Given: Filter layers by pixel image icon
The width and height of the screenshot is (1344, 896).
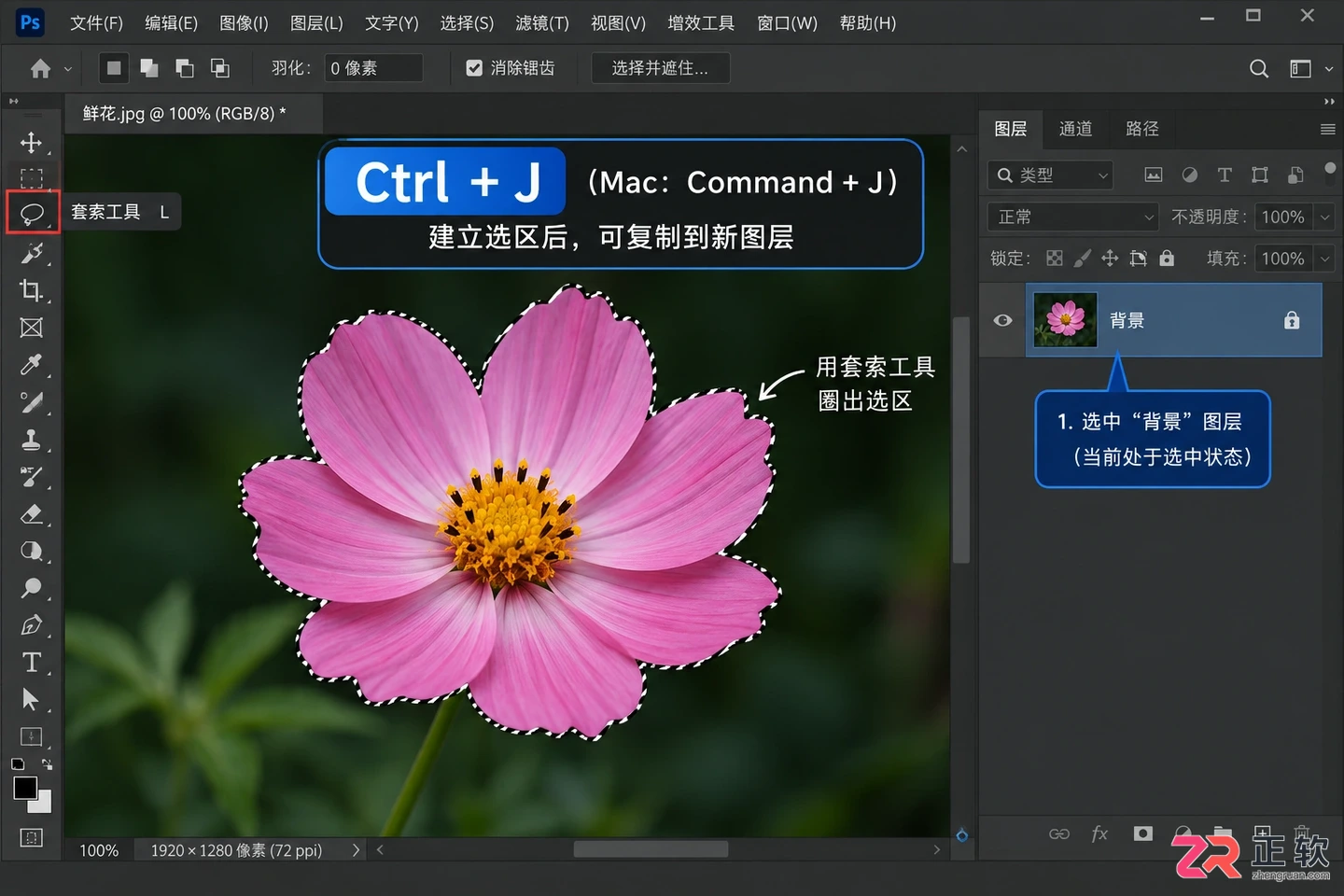Looking at the screenshot, I should 1154,175.
